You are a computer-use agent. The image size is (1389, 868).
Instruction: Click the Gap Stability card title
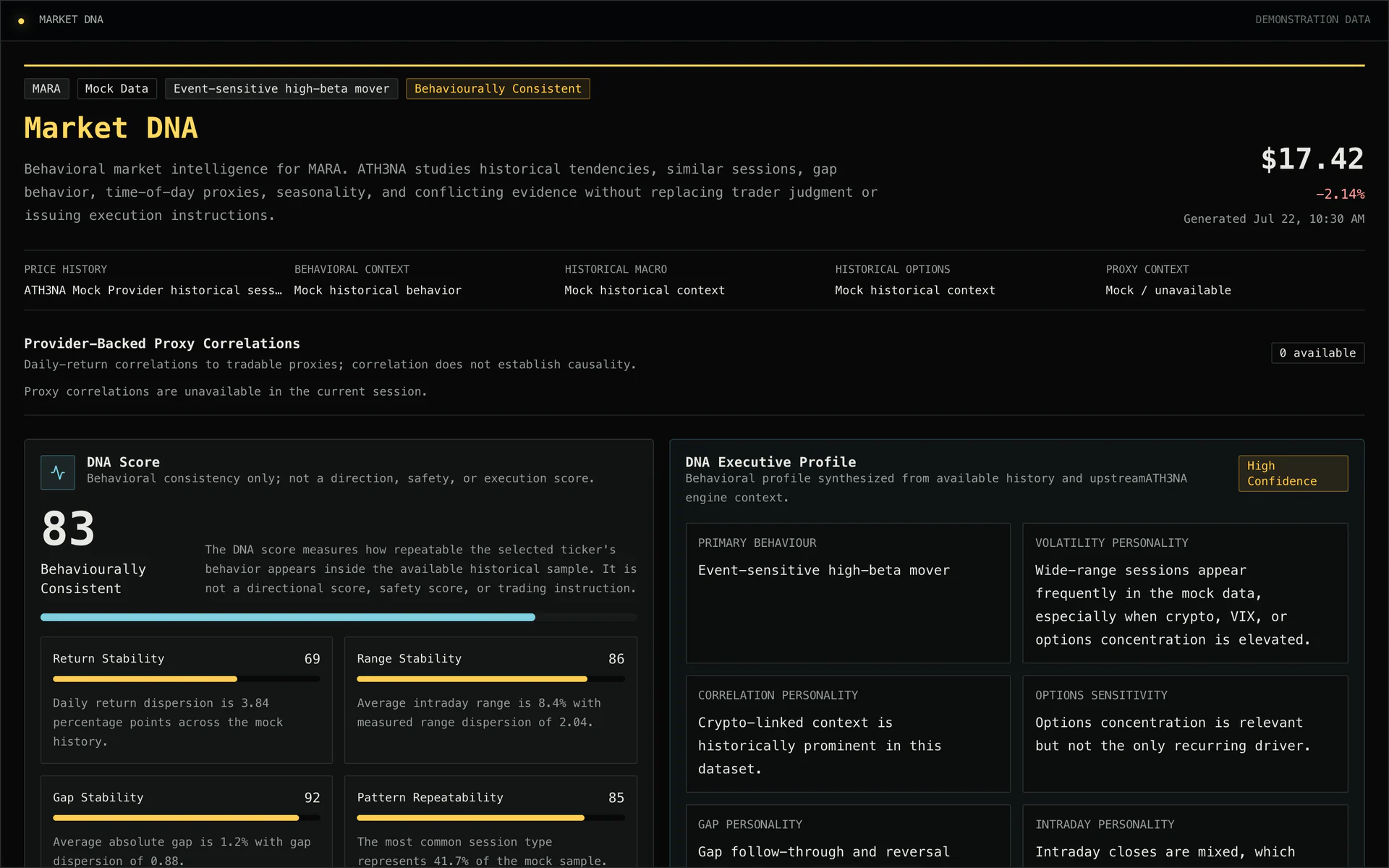click(x=98, y=797)
